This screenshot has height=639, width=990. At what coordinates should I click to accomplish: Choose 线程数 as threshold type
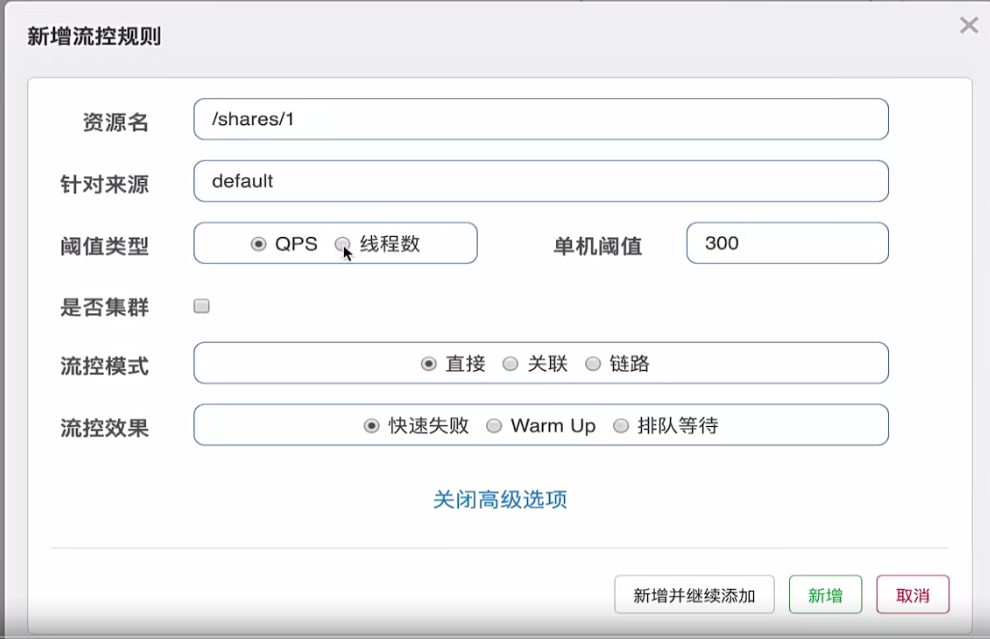tap(342, 244)
